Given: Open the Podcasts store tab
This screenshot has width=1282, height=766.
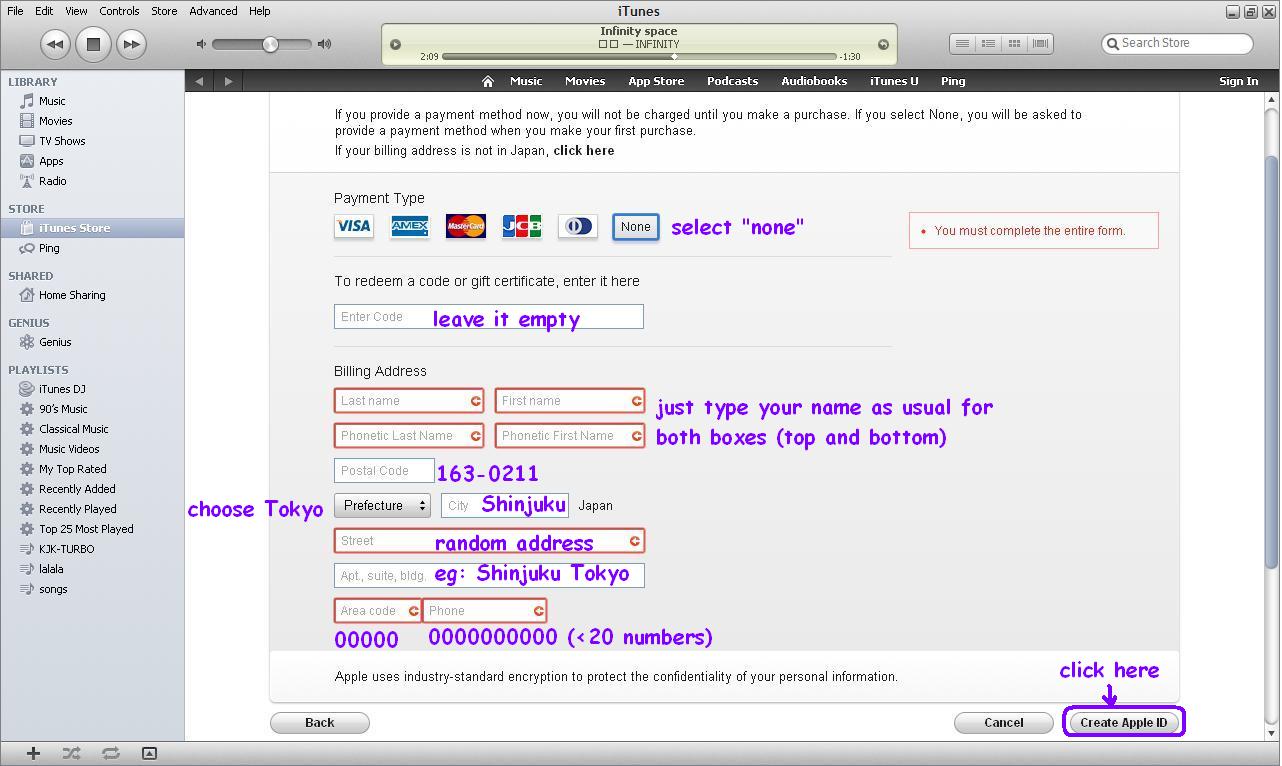Looking at the screenshot, I should tap(732, 81).
